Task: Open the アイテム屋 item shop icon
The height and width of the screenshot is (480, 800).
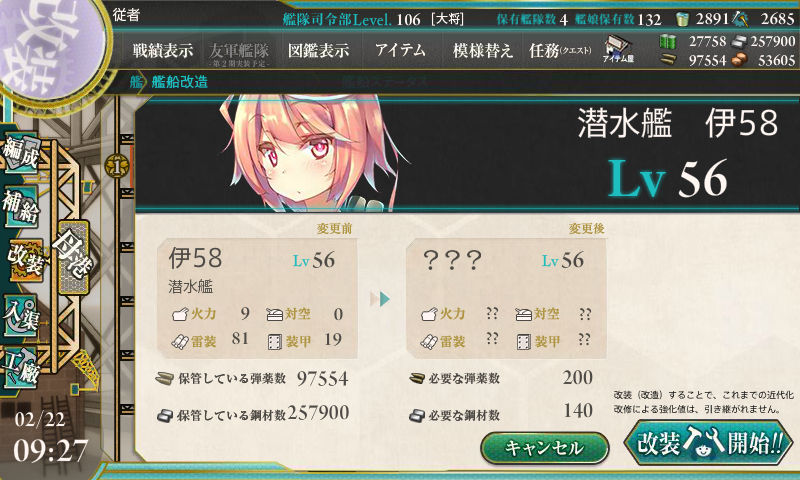Action: coord(618,49)
